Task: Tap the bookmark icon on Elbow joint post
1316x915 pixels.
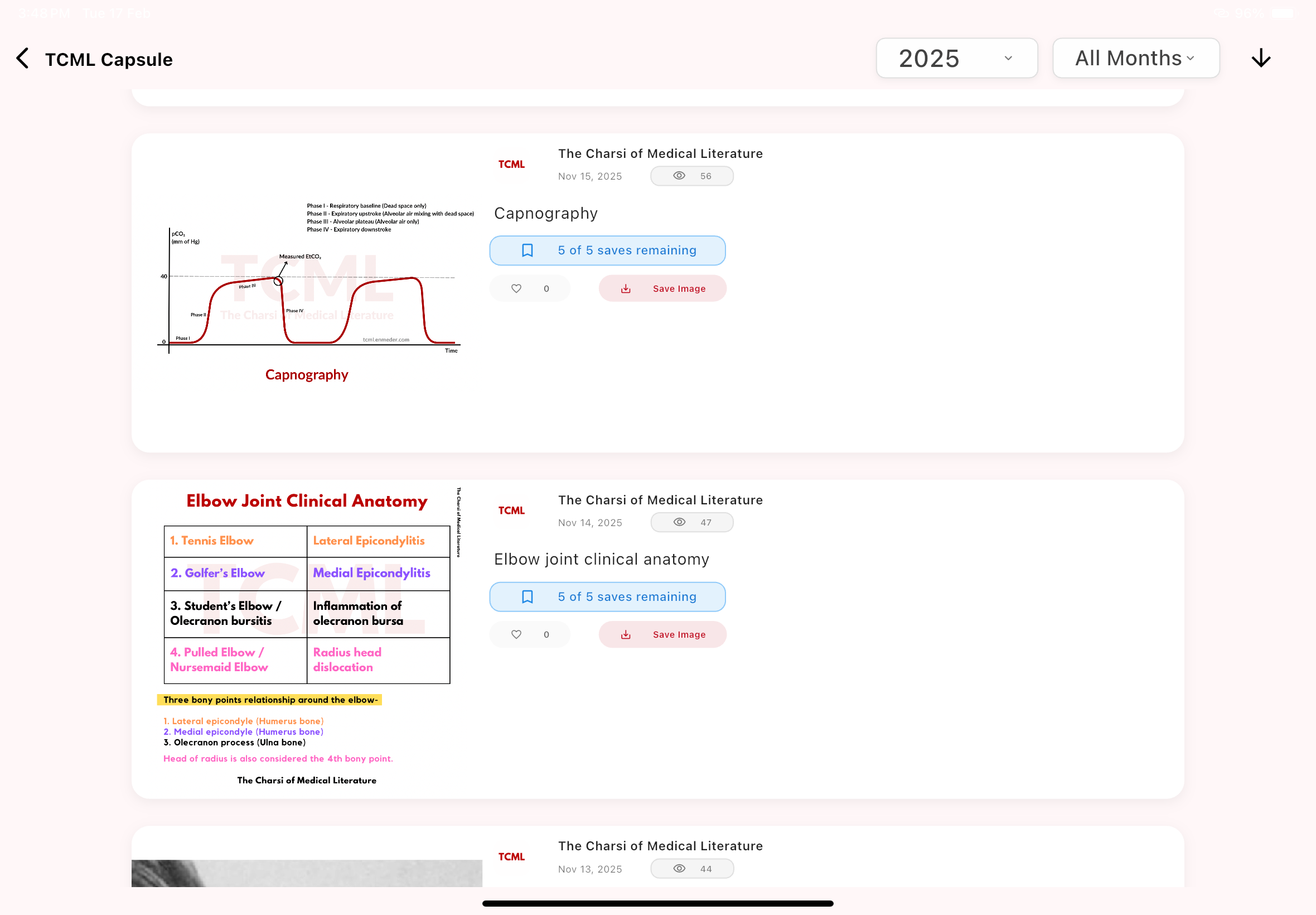Action: [527, 597]
